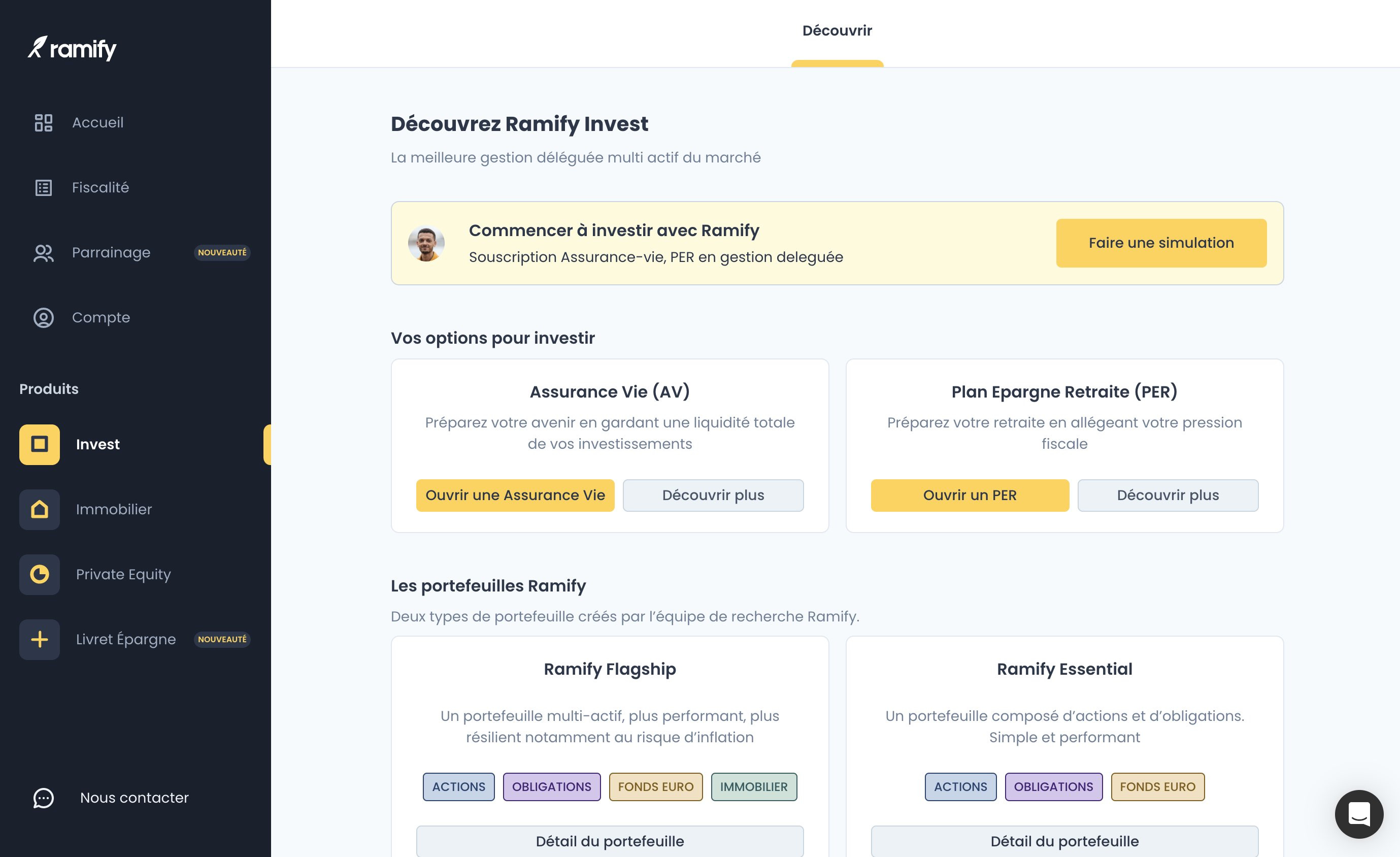Switch to the Découvrir tab
This screenshot has width=1400, height=857.
[x=837, y=30]
